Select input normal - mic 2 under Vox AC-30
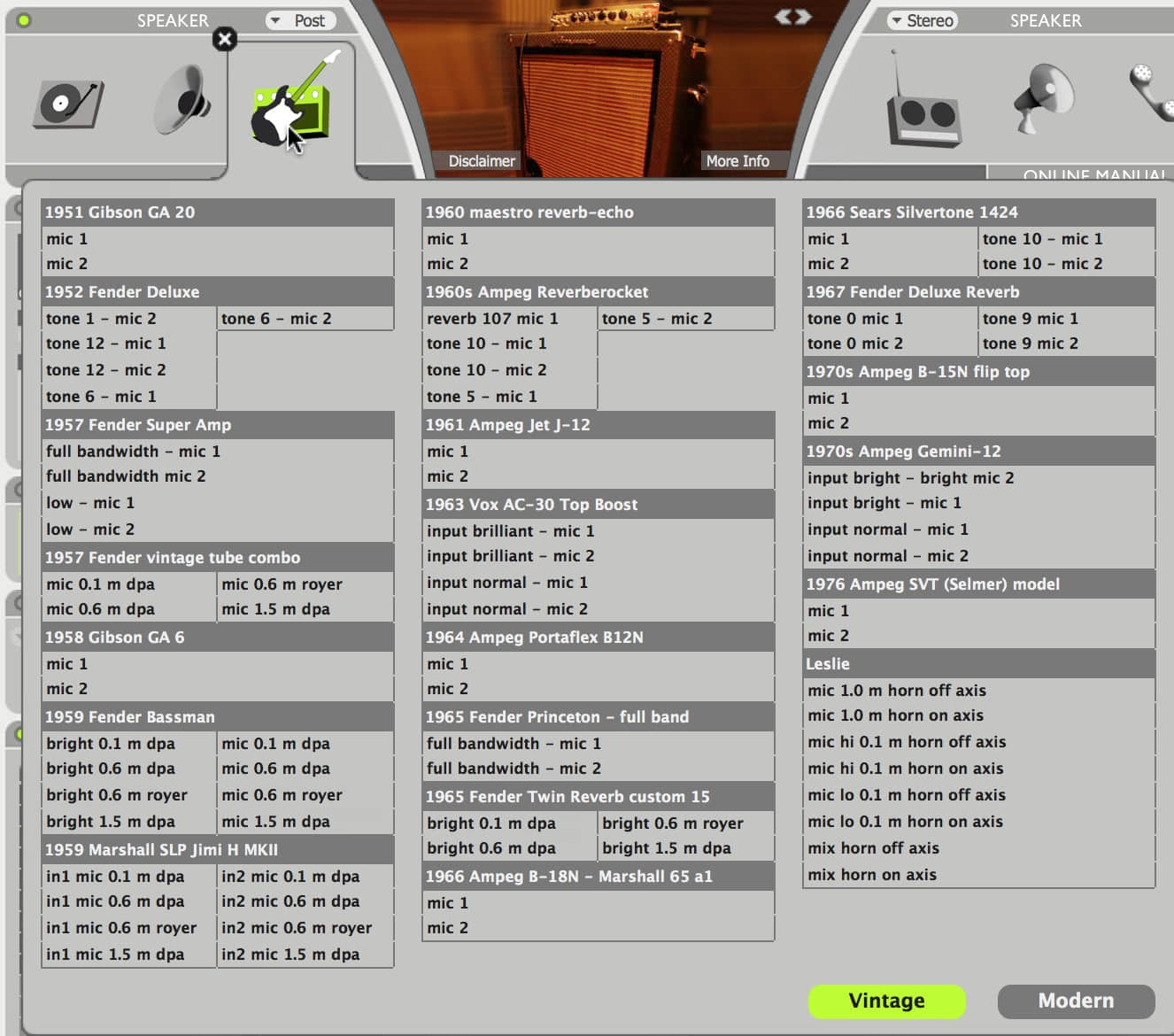Viewport: 1174px width, 1036px height. 598,609
